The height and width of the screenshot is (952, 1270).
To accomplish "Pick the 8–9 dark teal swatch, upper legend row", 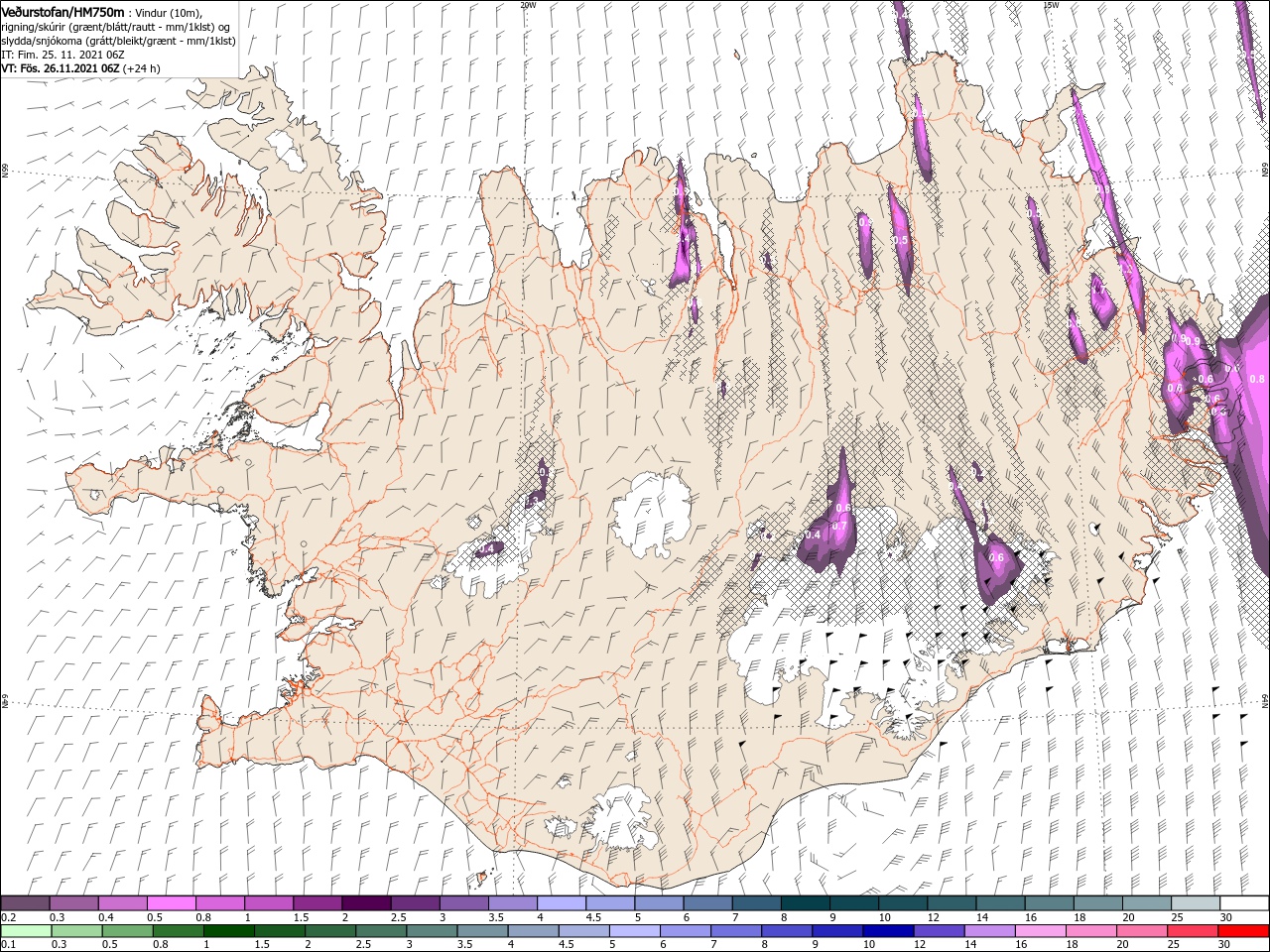I will tap(806, 903).
